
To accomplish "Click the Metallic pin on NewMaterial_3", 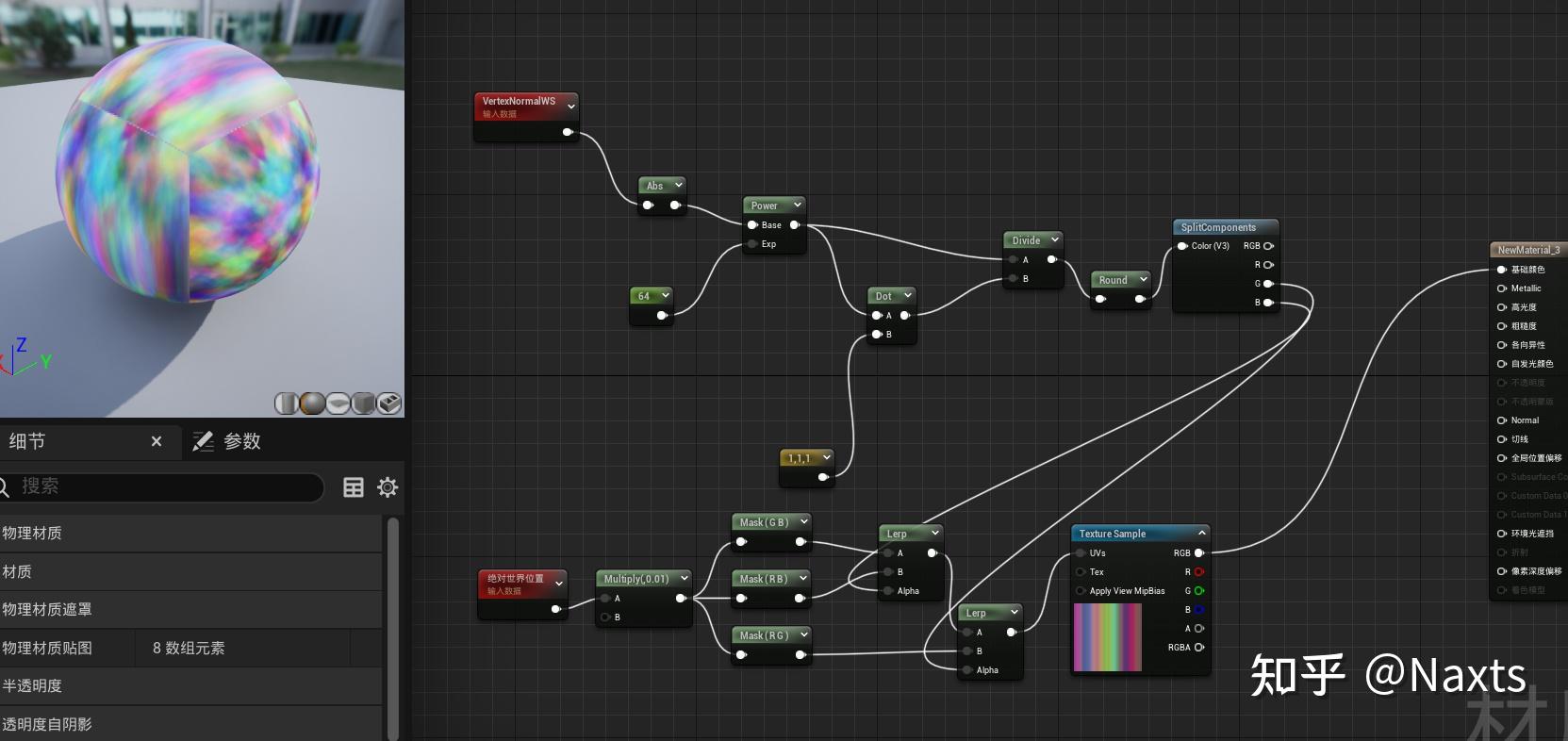I will 1502,288.
